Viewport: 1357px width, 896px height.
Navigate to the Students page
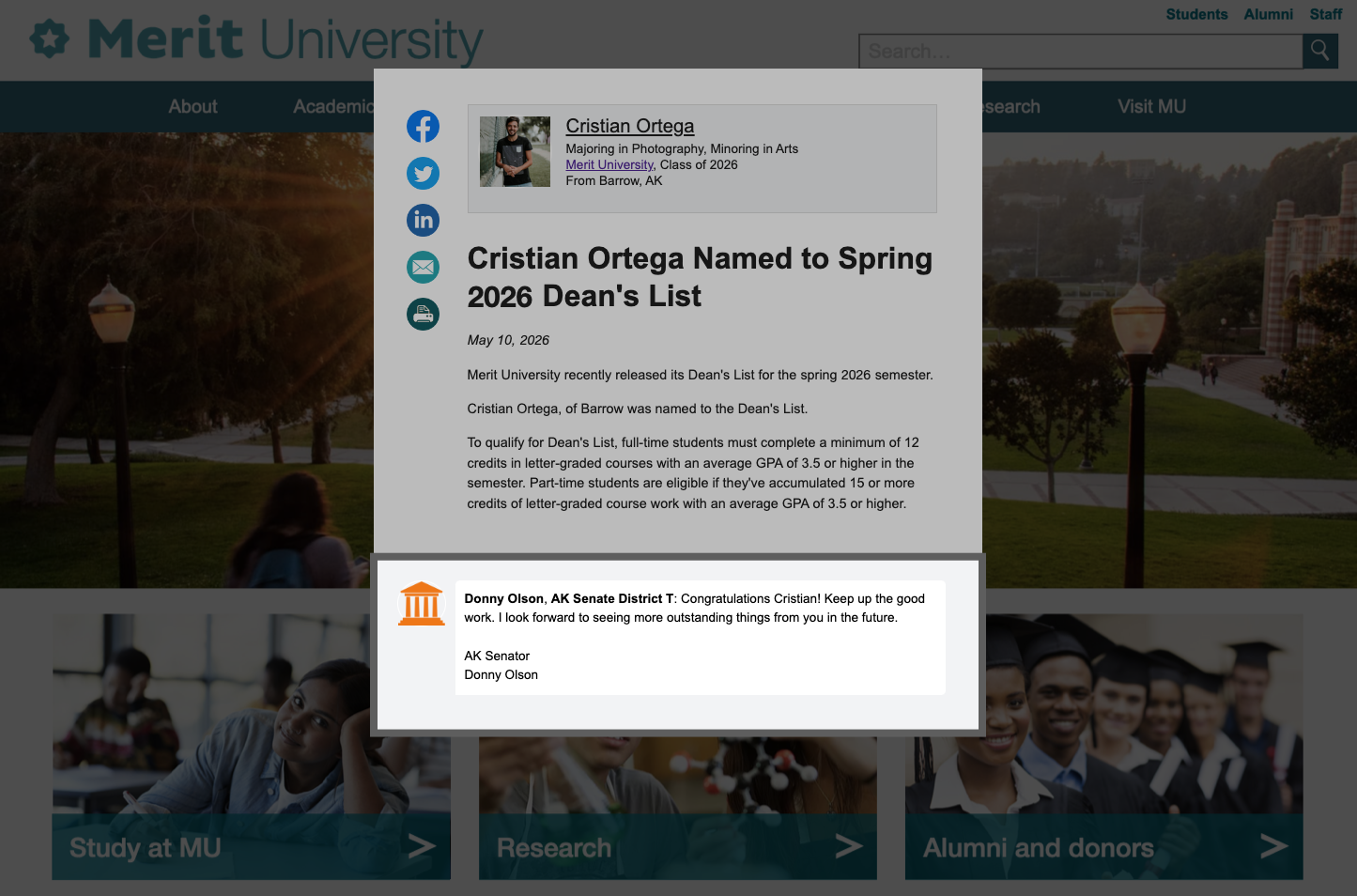pos(1196,14)
